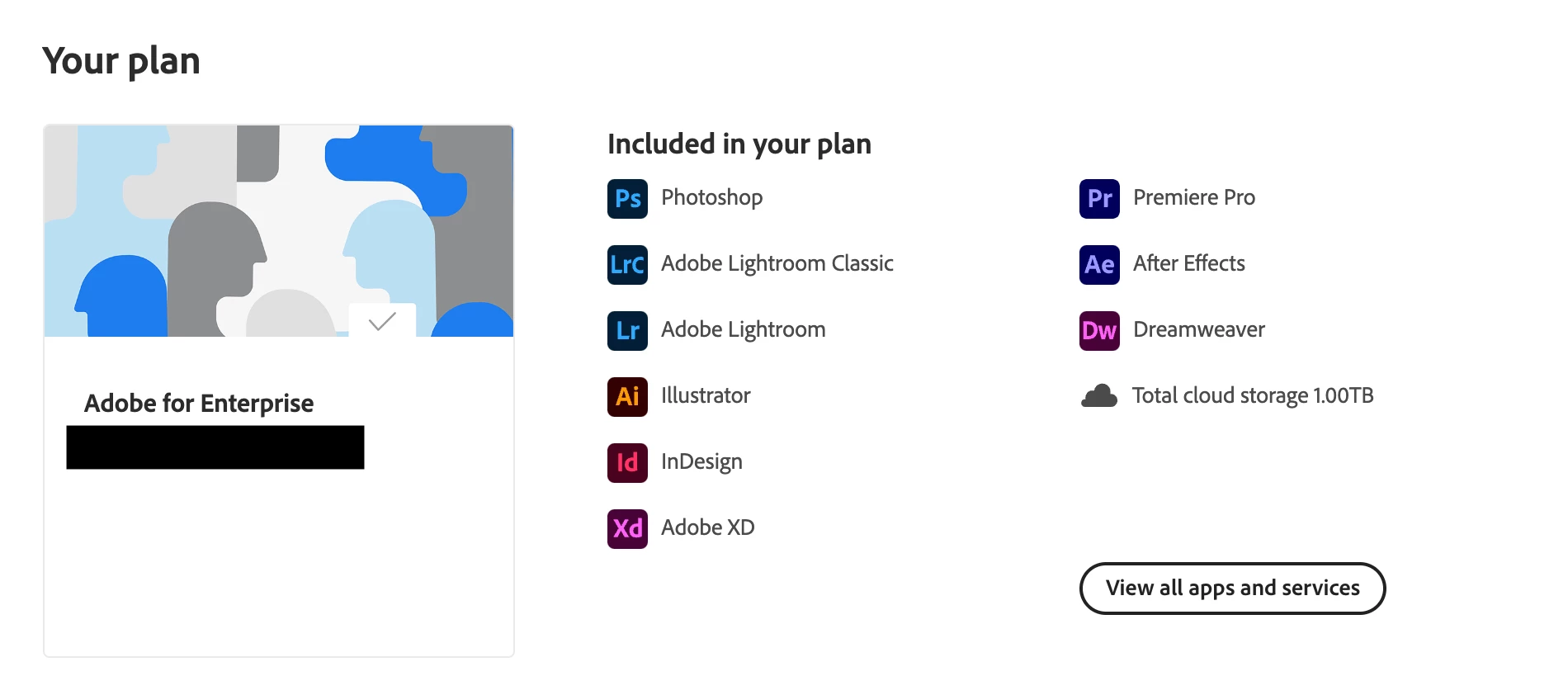The height and width of the screenshot is (695, 1568).
Task: Open View all apps and services
Action: [x=1232, y=589]
